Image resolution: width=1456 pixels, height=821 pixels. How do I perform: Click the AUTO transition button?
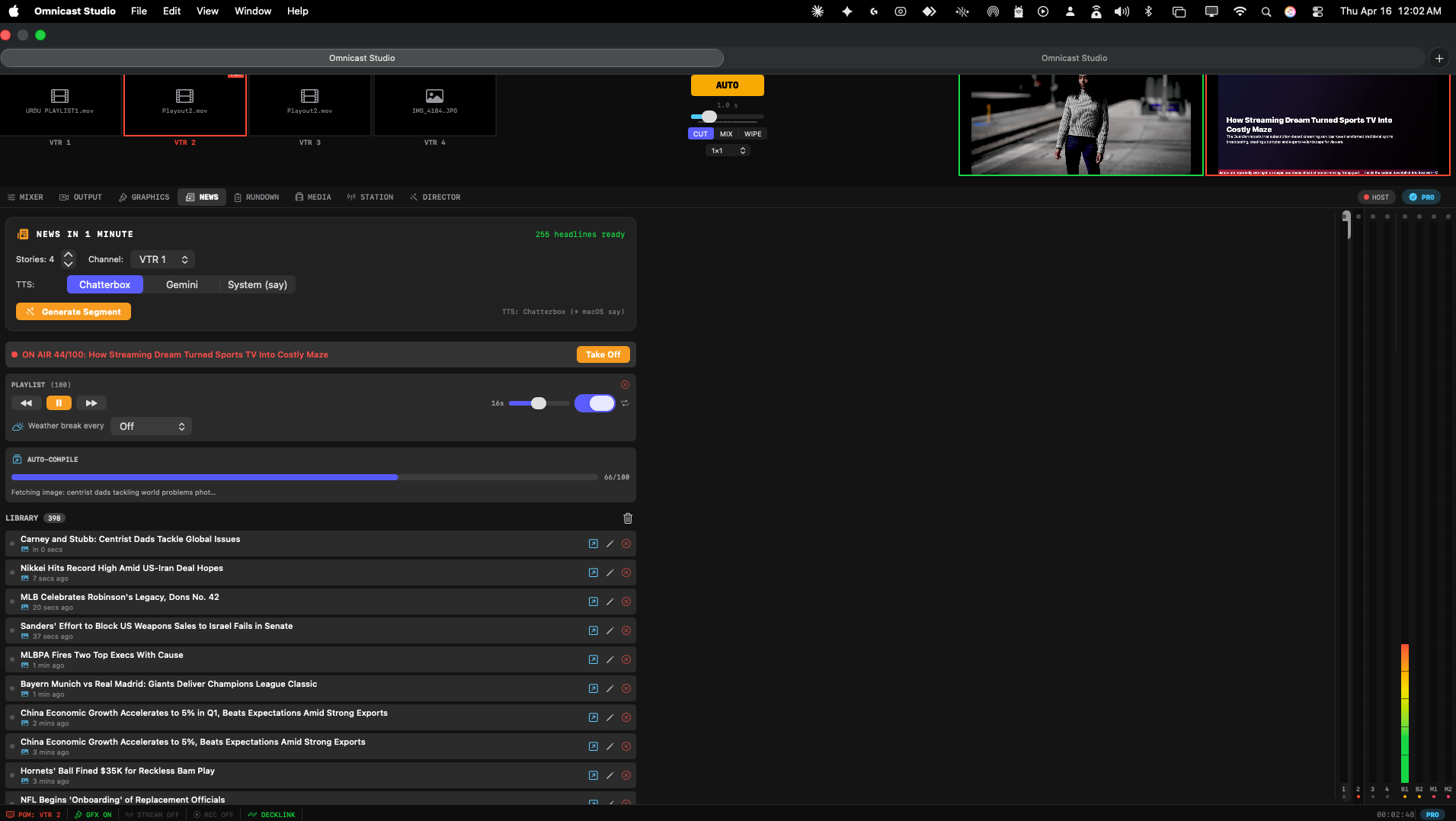point(727,85)
